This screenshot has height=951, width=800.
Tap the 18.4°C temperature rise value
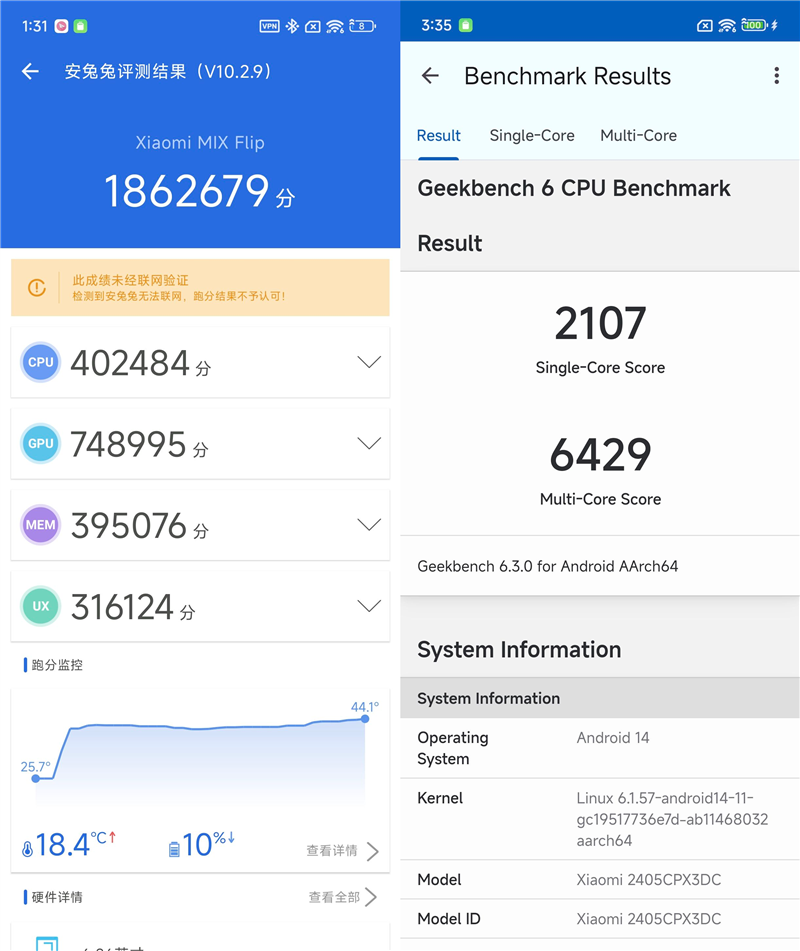click(75, 844)
